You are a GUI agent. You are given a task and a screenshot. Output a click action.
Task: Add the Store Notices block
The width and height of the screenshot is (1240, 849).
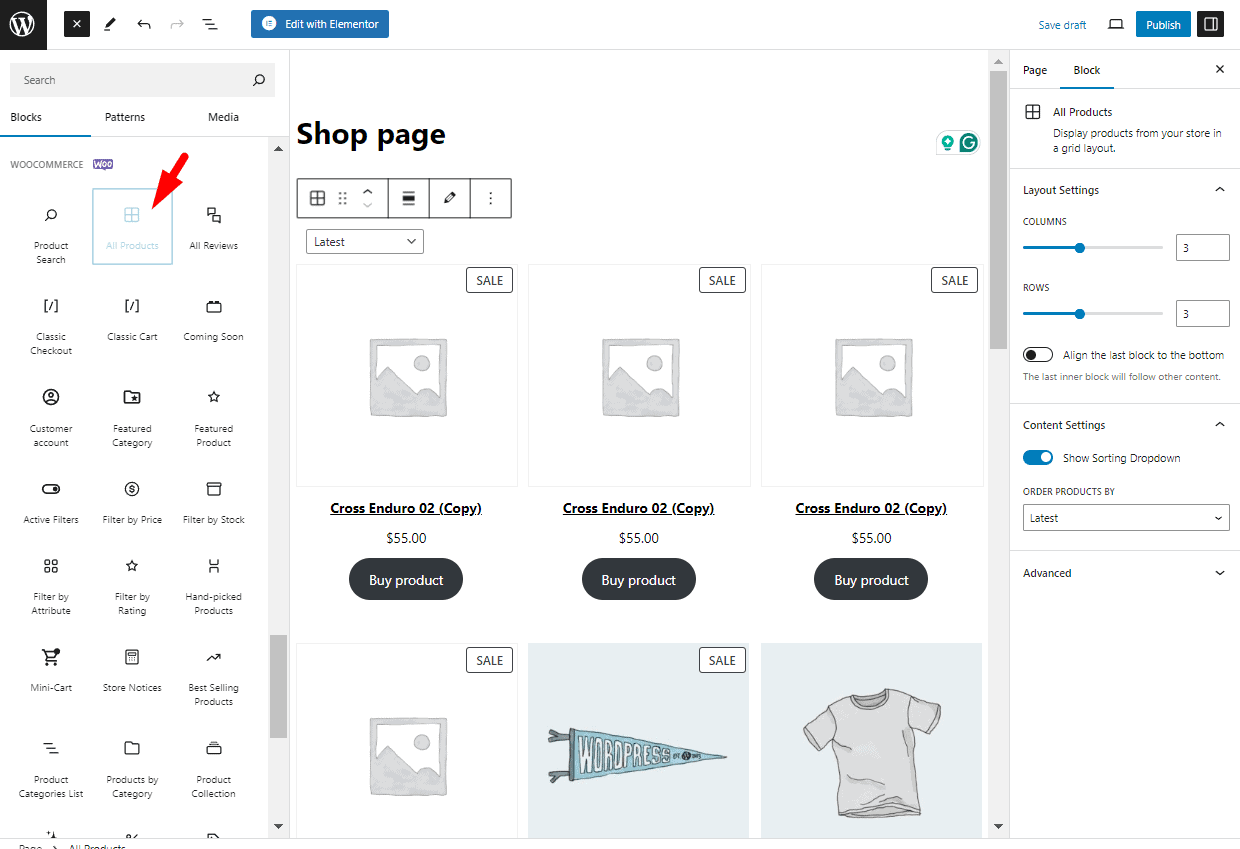click(x=132, y=671)
